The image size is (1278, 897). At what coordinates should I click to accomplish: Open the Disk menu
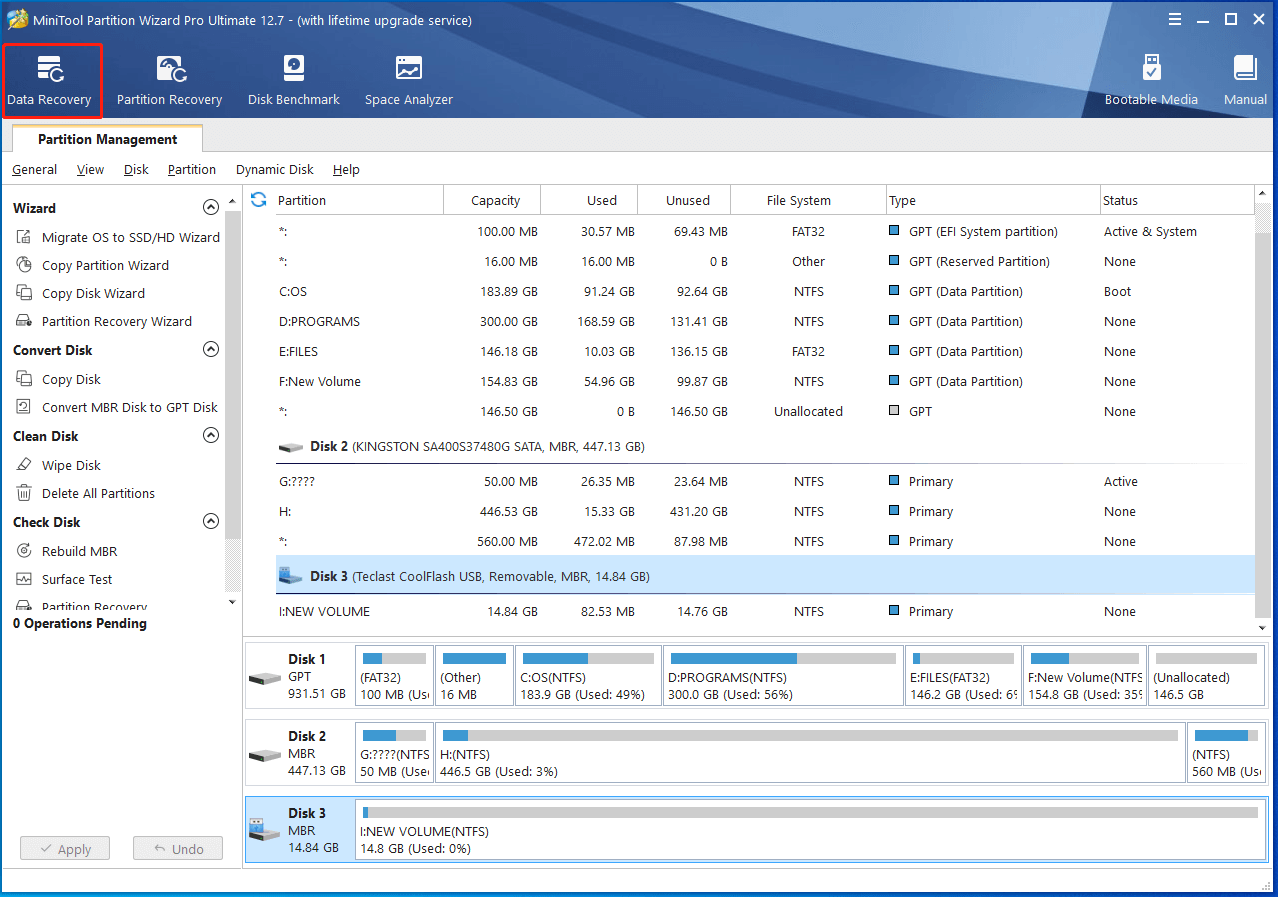pos(136,170)
